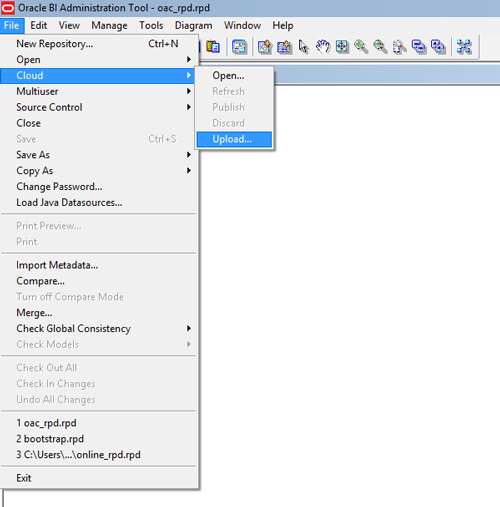
Task: Click the paste clipboard toolbar icon
Action: pyautogui.click(x=213, y=47)
